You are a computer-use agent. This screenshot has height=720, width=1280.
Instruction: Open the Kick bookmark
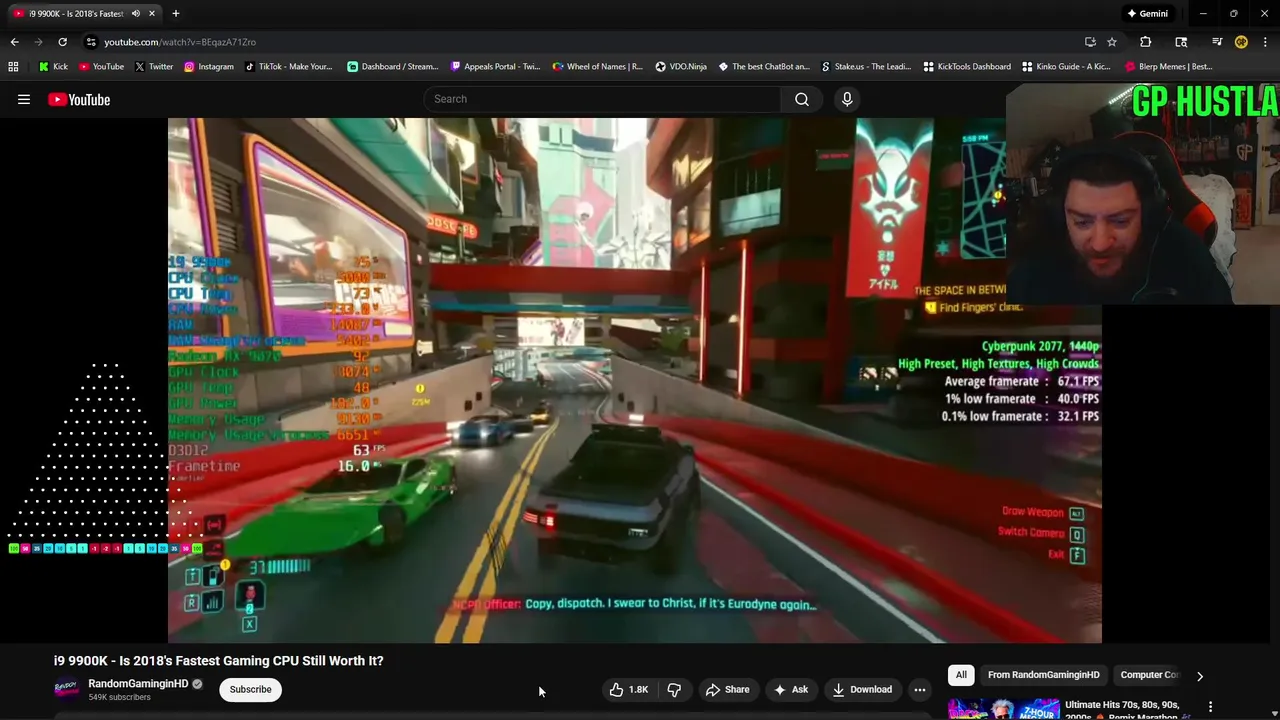pyautogui.click(x=53, y=67)
